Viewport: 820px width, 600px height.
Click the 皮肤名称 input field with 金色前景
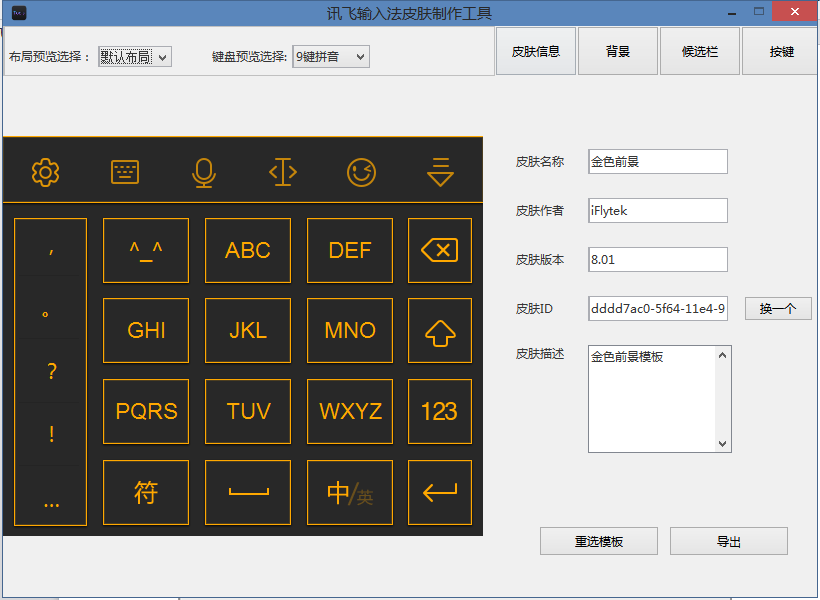[658, 162]
